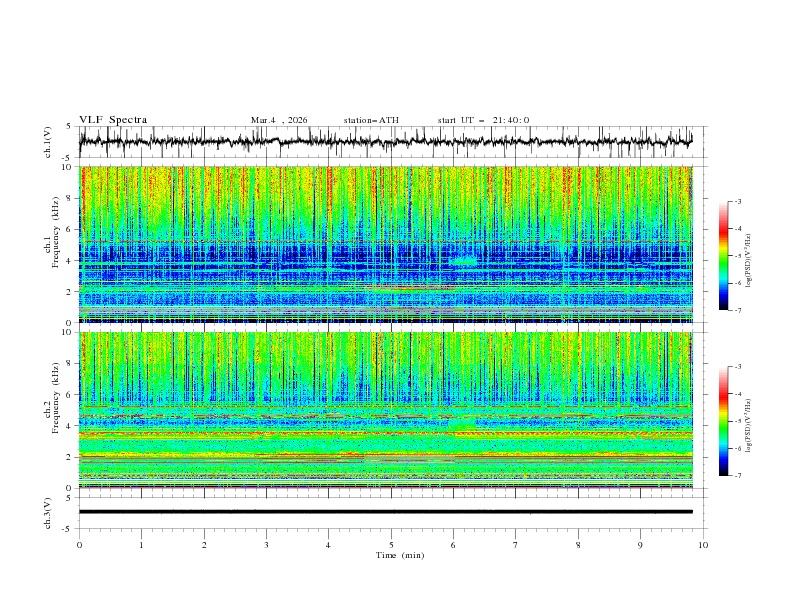The width and height of the screenshot is (792, 612).
Task: Select the 8 tick on the Time axis
Action: pyautogui.click(x=578, y=545)
